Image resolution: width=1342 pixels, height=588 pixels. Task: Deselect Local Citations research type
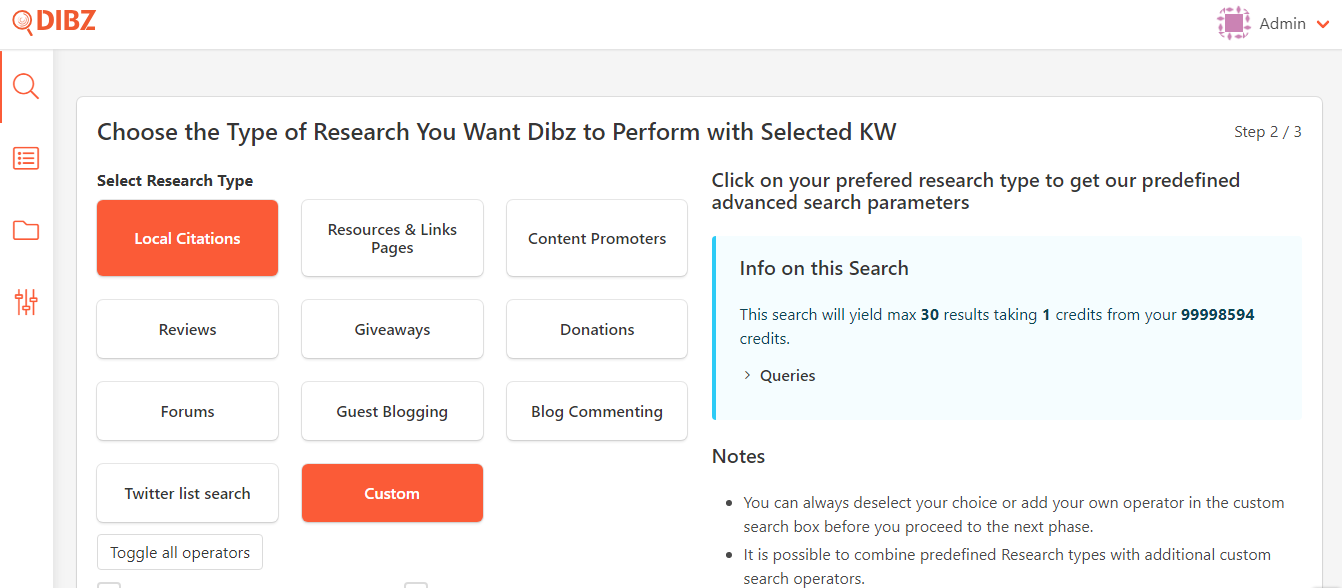187,238
